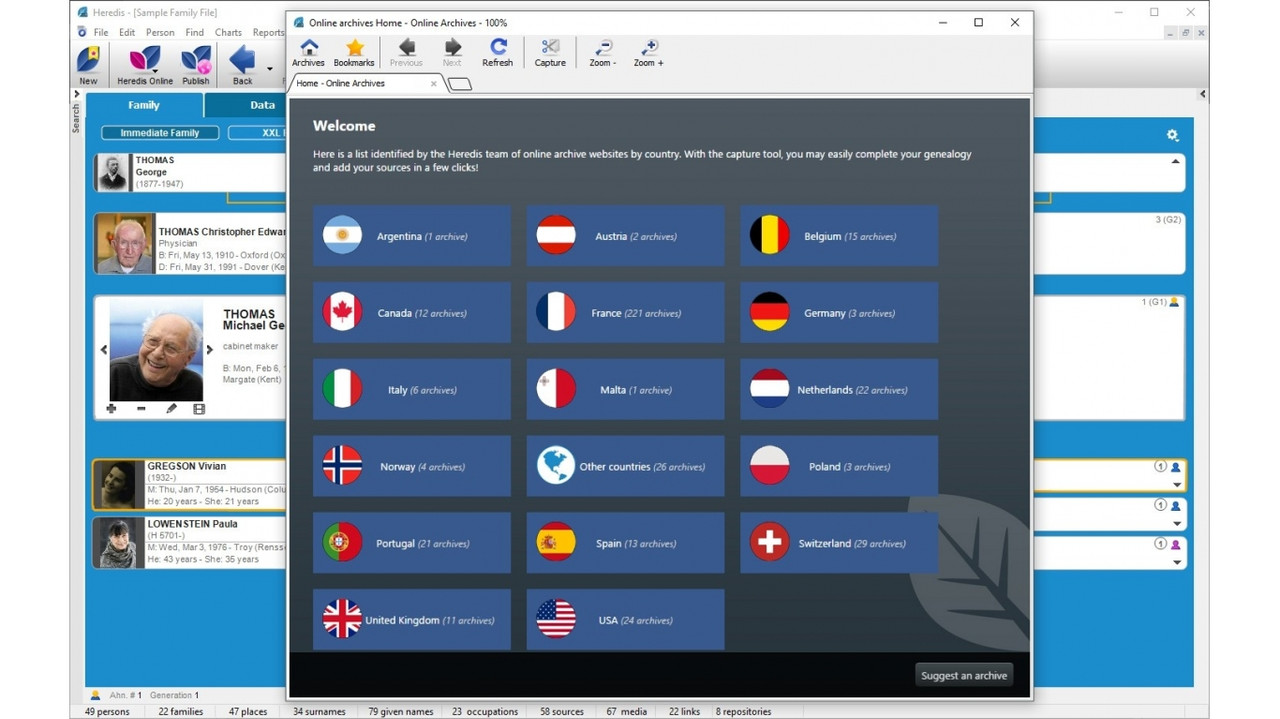The height and width of the screenshot is (719, 1280).
Task: Open Italy archives tile
Action: (x=412, y=390)
